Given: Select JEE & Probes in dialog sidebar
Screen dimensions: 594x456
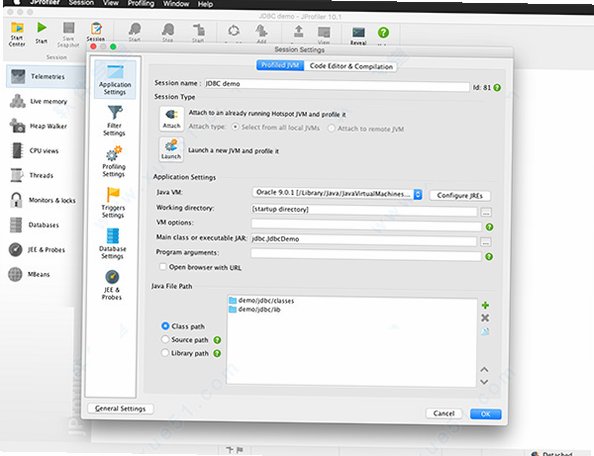Looking at the screenshot, I should 112,285.
